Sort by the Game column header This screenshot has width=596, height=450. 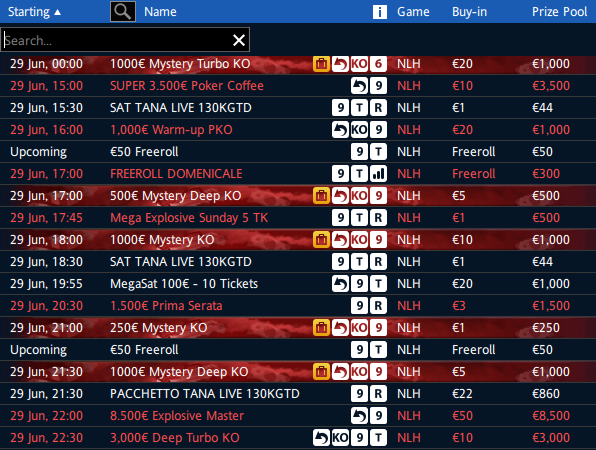tap(413, 12)
